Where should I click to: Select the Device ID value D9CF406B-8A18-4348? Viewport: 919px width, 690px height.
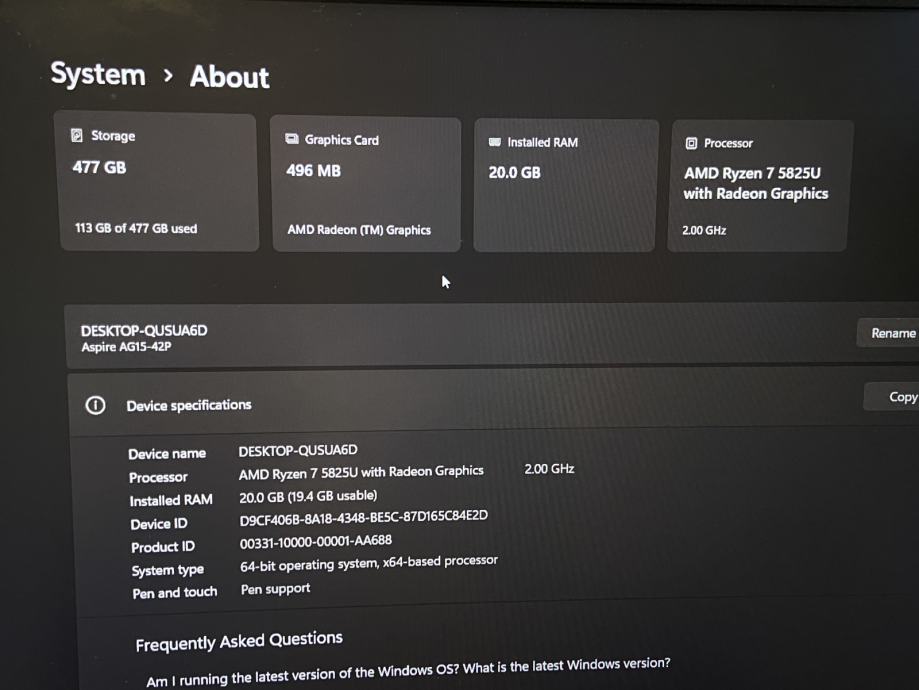pyautogui.click(x=363, y=518)
